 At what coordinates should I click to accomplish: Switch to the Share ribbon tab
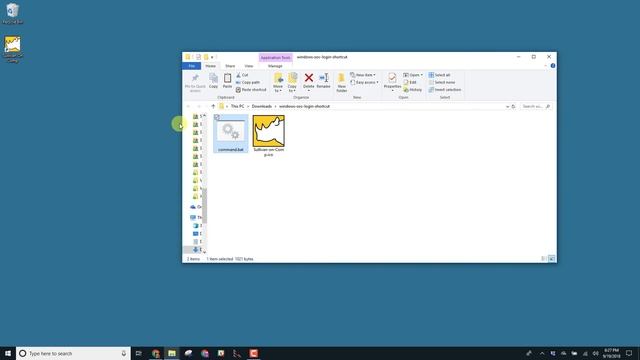click(x=230, y=66)
